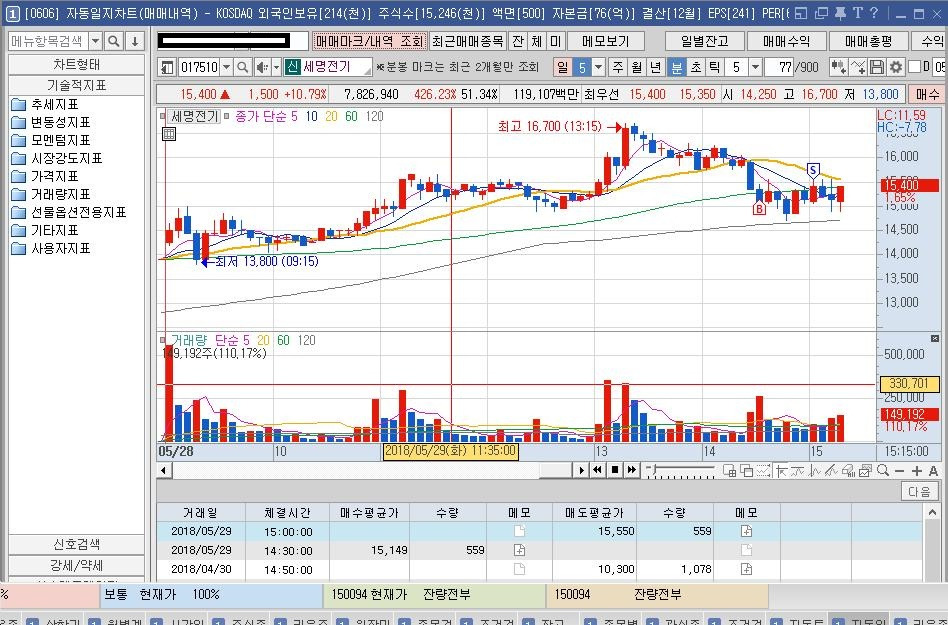Click the zoom magnifier in chart toolbar
Screen dimensions: 948x625
pos(883,470)
